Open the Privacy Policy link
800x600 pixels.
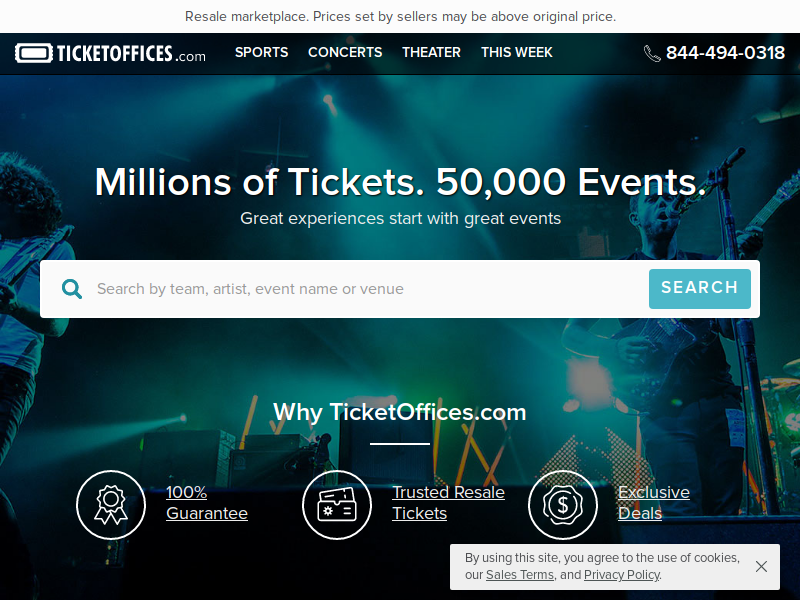coord(621,575)
